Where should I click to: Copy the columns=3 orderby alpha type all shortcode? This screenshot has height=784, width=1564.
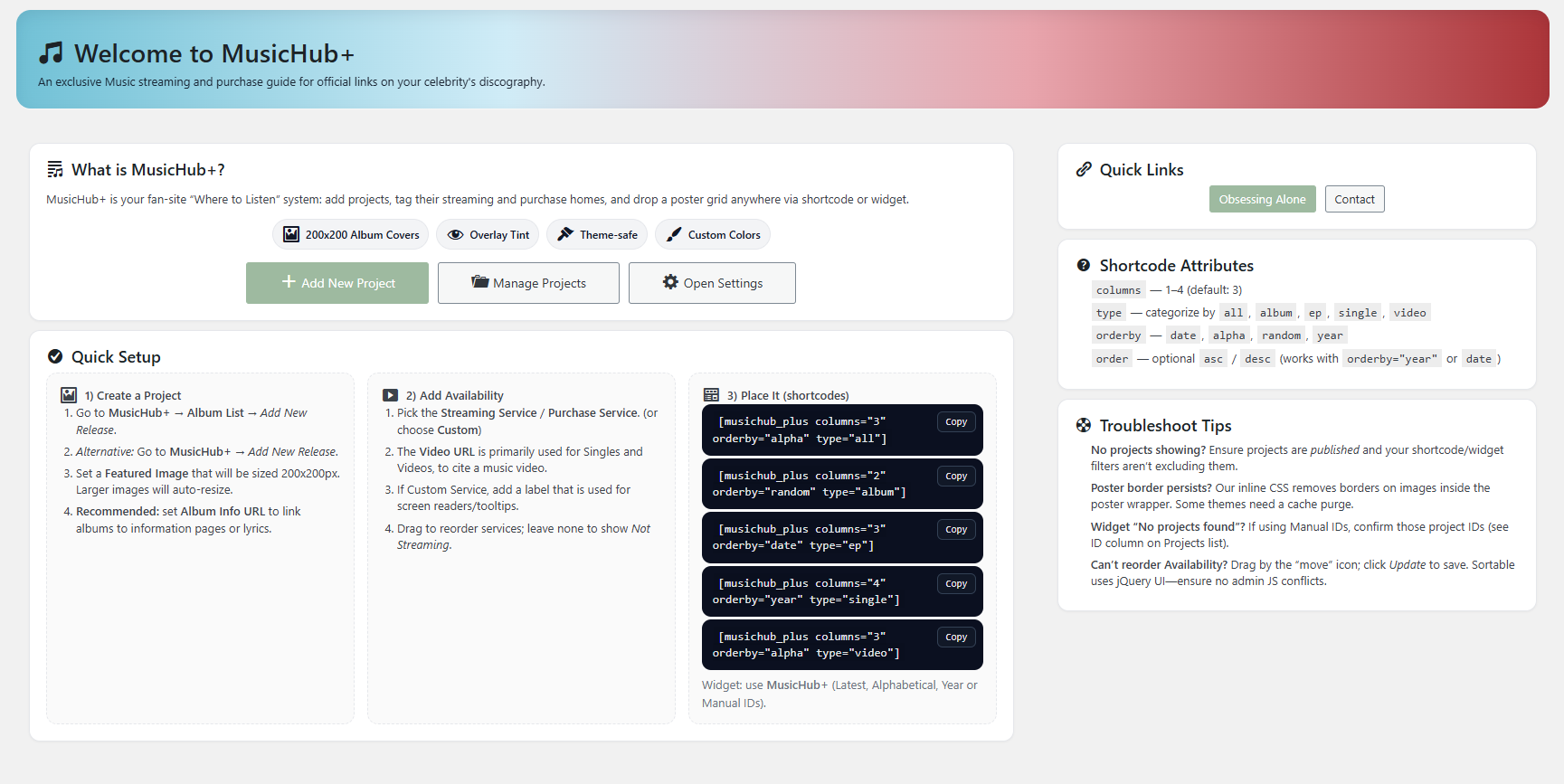pyautogui.click(x=956, y=422)
